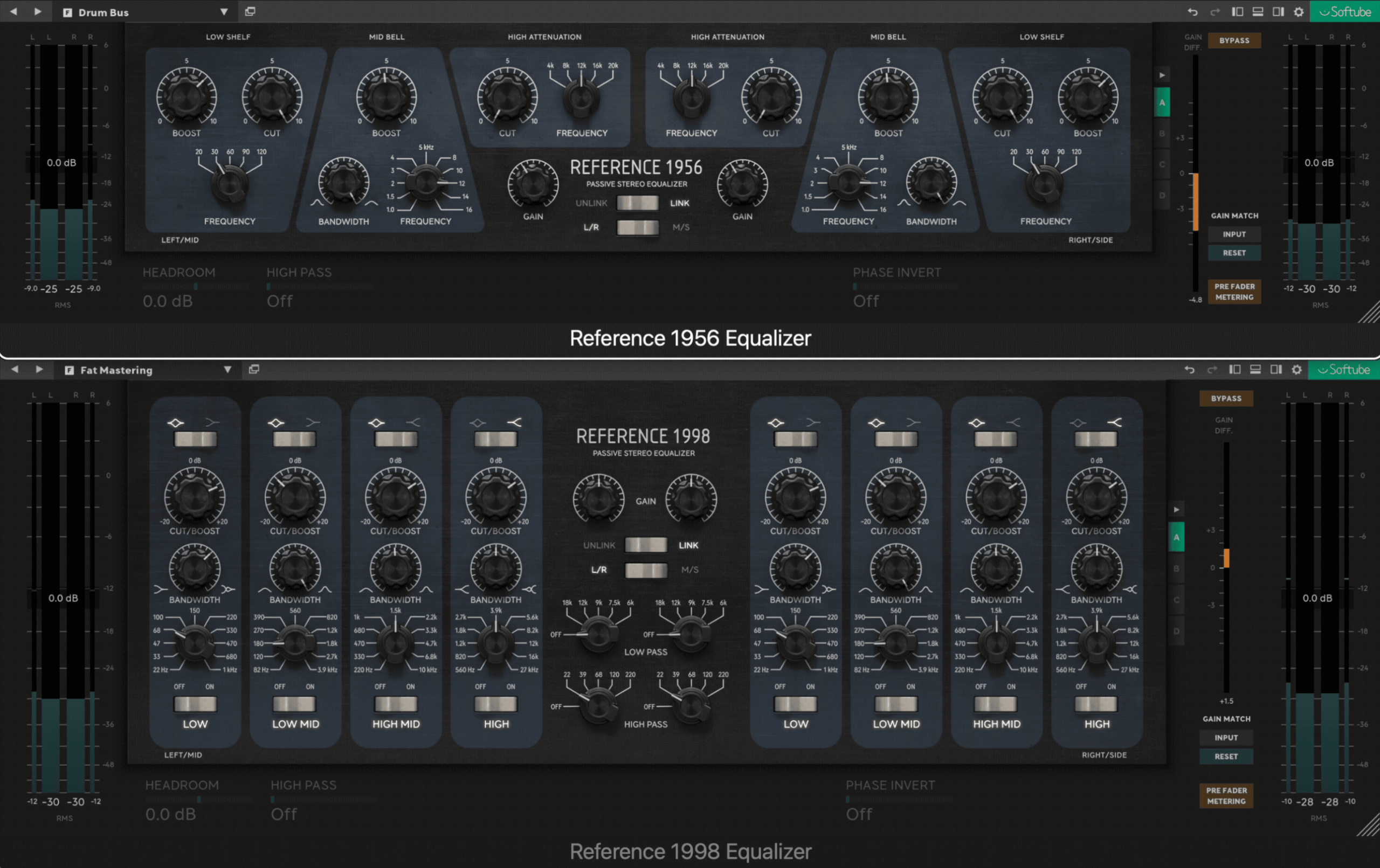The height and width of the screenshot is (868, 1380).
Task: Toggle L/R to M/S switch in Reference 1956
Action: click(x=637, y=227)
